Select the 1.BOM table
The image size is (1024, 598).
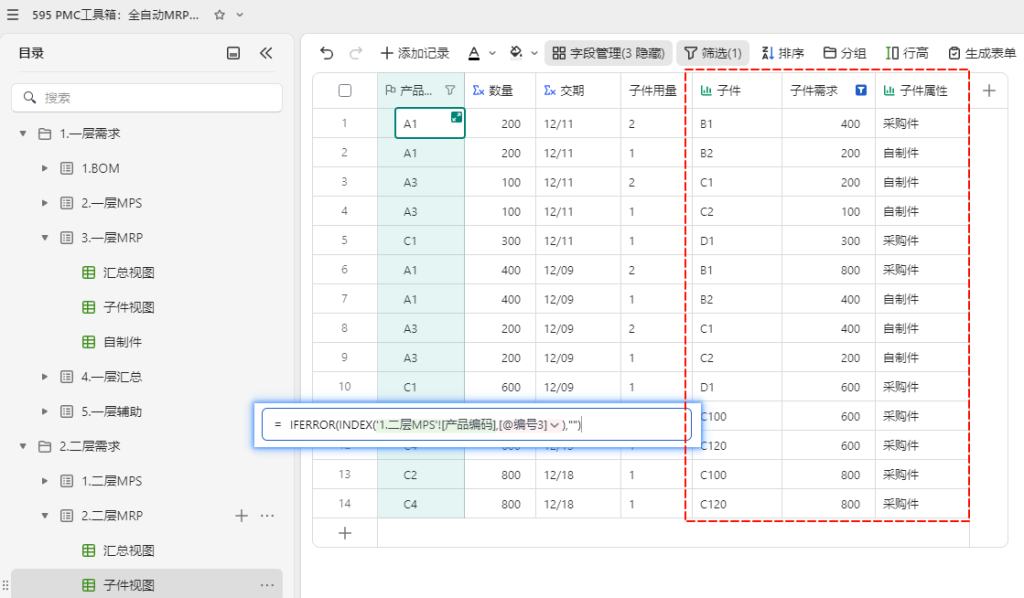pos(101,168)
